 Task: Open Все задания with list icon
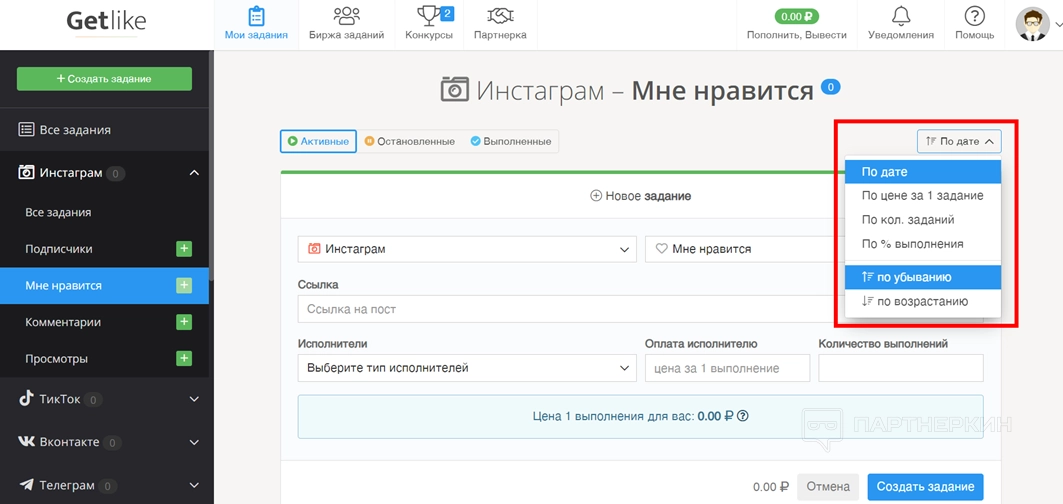[x=104, y=130]
